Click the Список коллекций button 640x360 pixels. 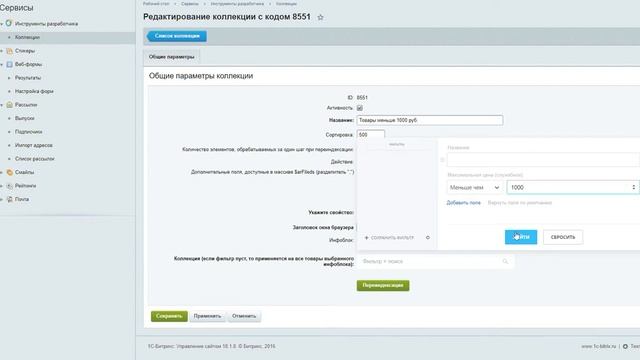point(177,36)
